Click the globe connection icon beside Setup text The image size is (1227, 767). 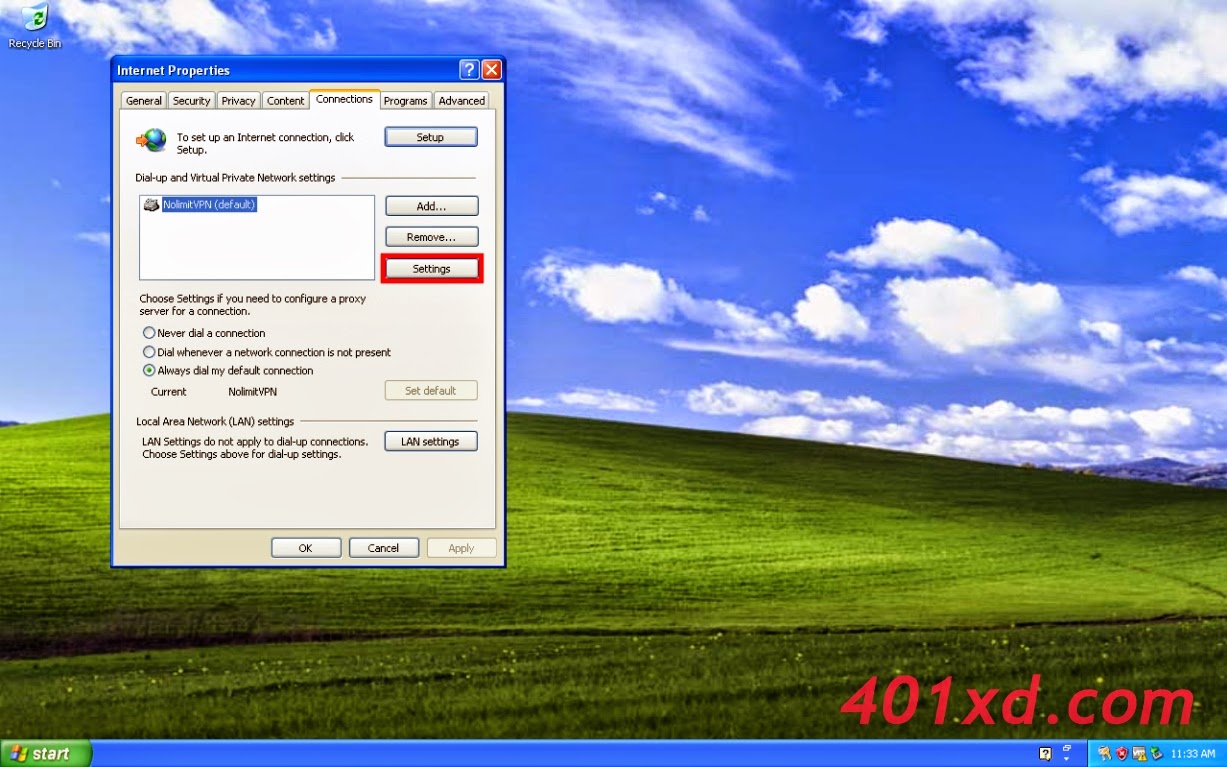click(x=152, y=140)
